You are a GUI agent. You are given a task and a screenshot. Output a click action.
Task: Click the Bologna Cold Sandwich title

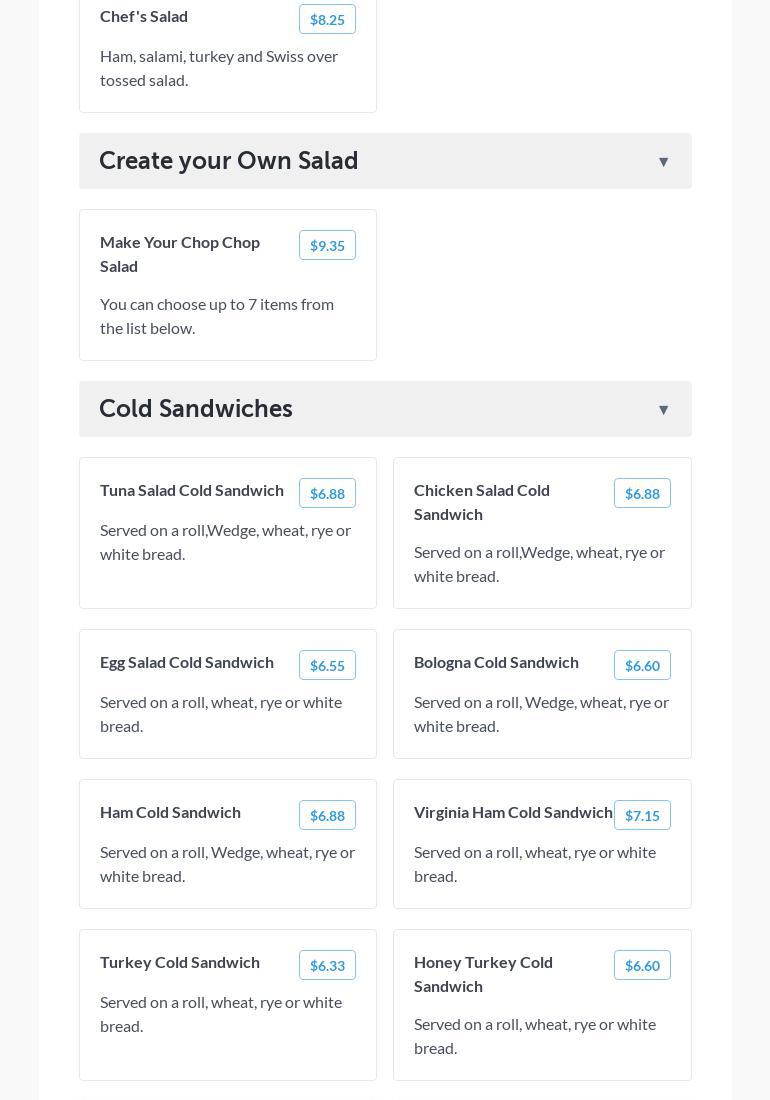coord(496,662)
